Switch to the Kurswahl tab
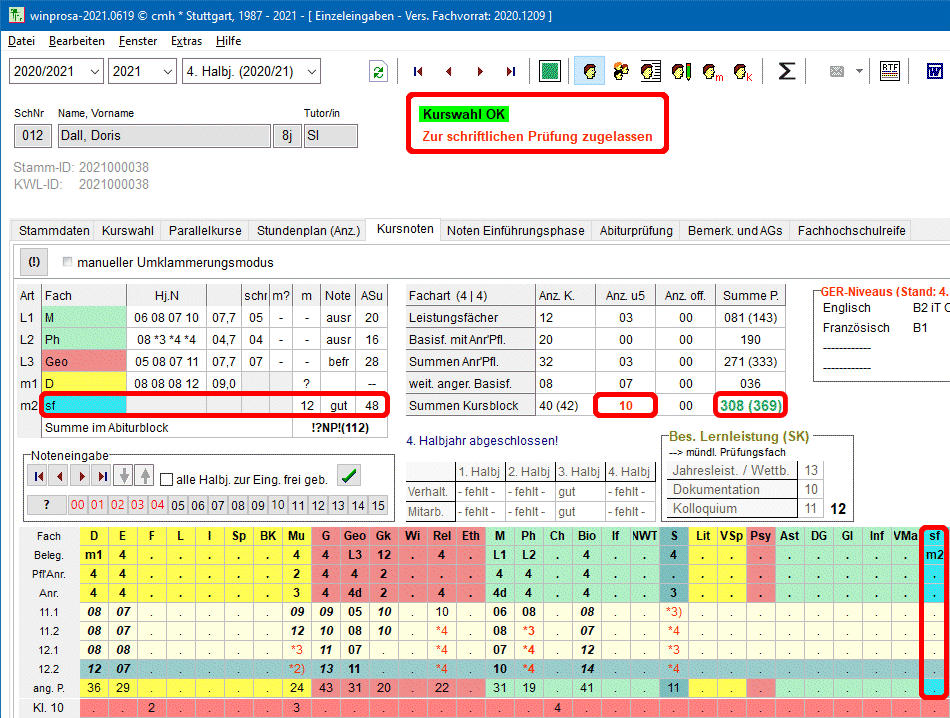950x718 pixels. pos(128,230)
